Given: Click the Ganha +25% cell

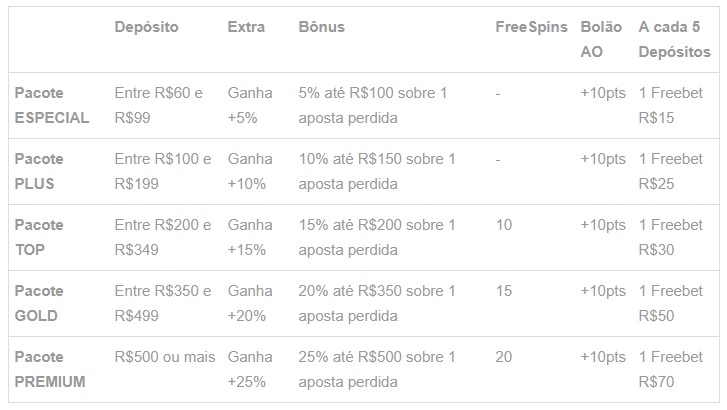Looking at the screenshot, I should 250,369.
